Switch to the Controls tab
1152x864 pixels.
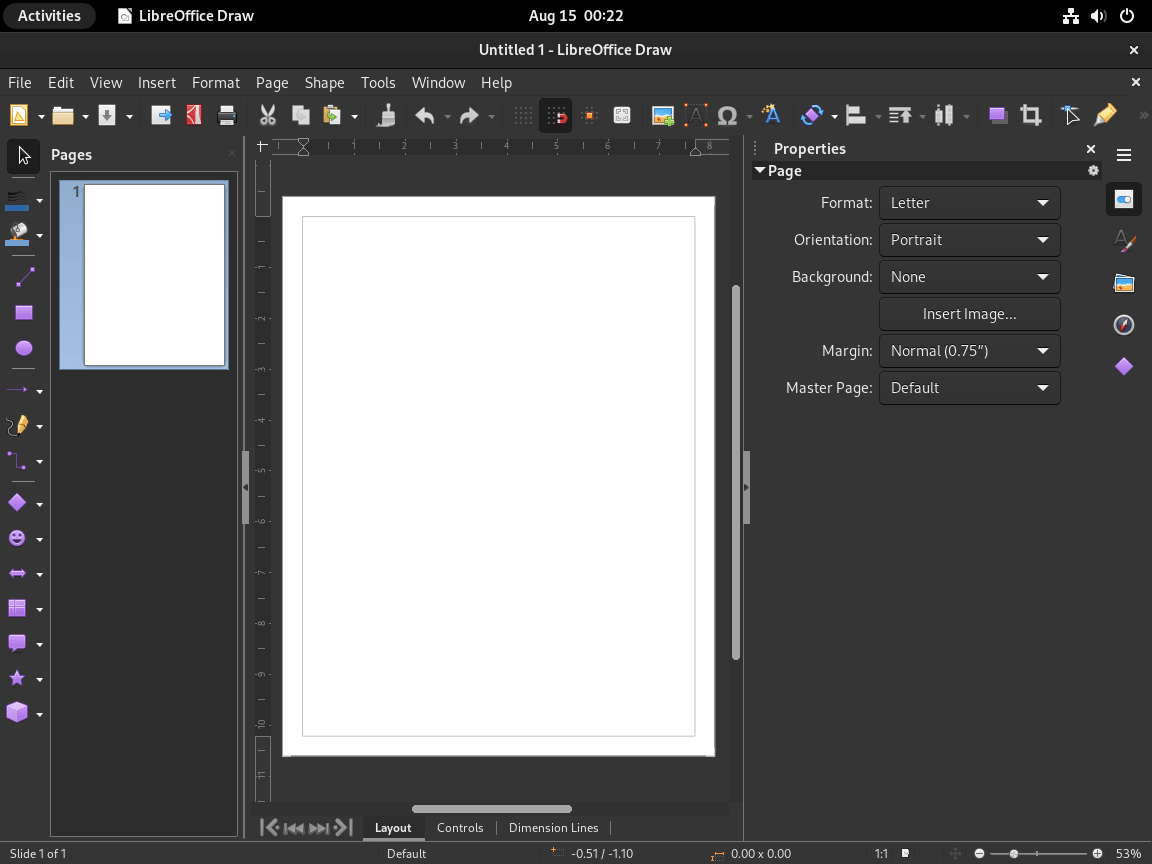(x=460, y=827)
